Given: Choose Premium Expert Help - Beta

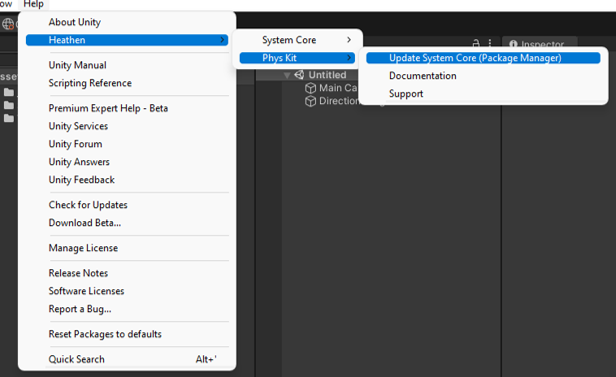Looking at the screenshot, I should pos(108,108).
